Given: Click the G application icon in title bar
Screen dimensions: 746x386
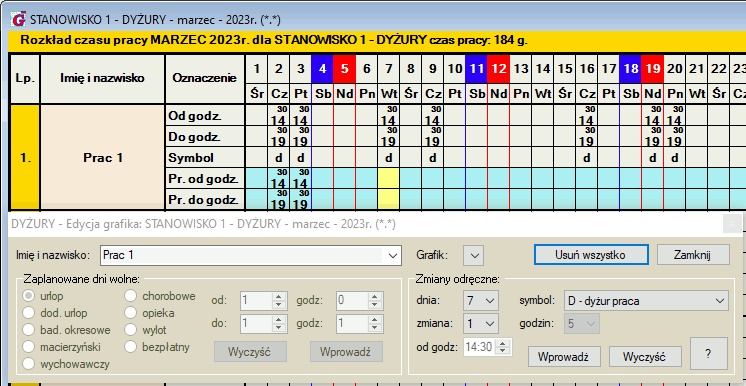Looking at the screenshot, I should [x=20, y=20].
